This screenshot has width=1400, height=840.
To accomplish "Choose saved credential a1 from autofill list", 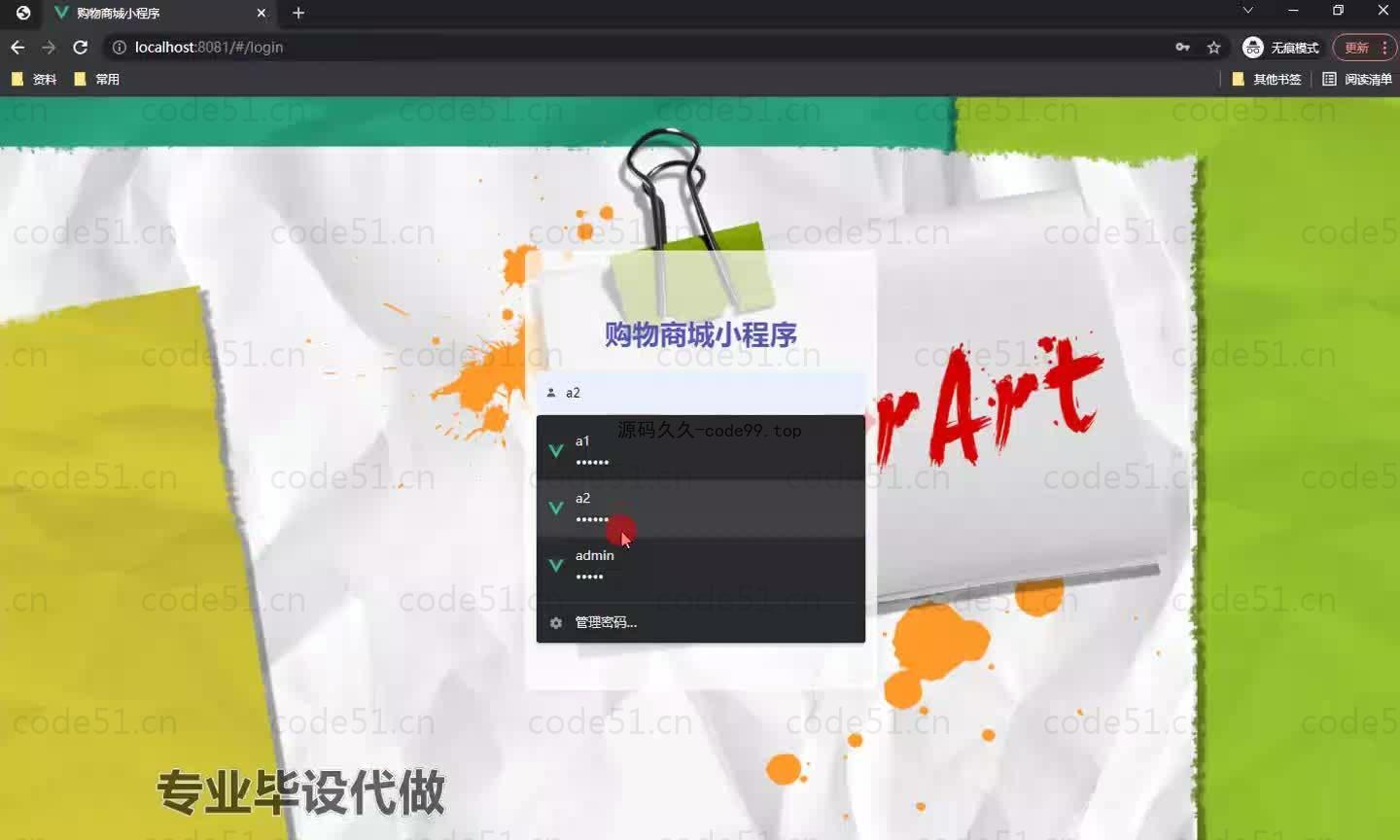I will [x=701, y=450].
